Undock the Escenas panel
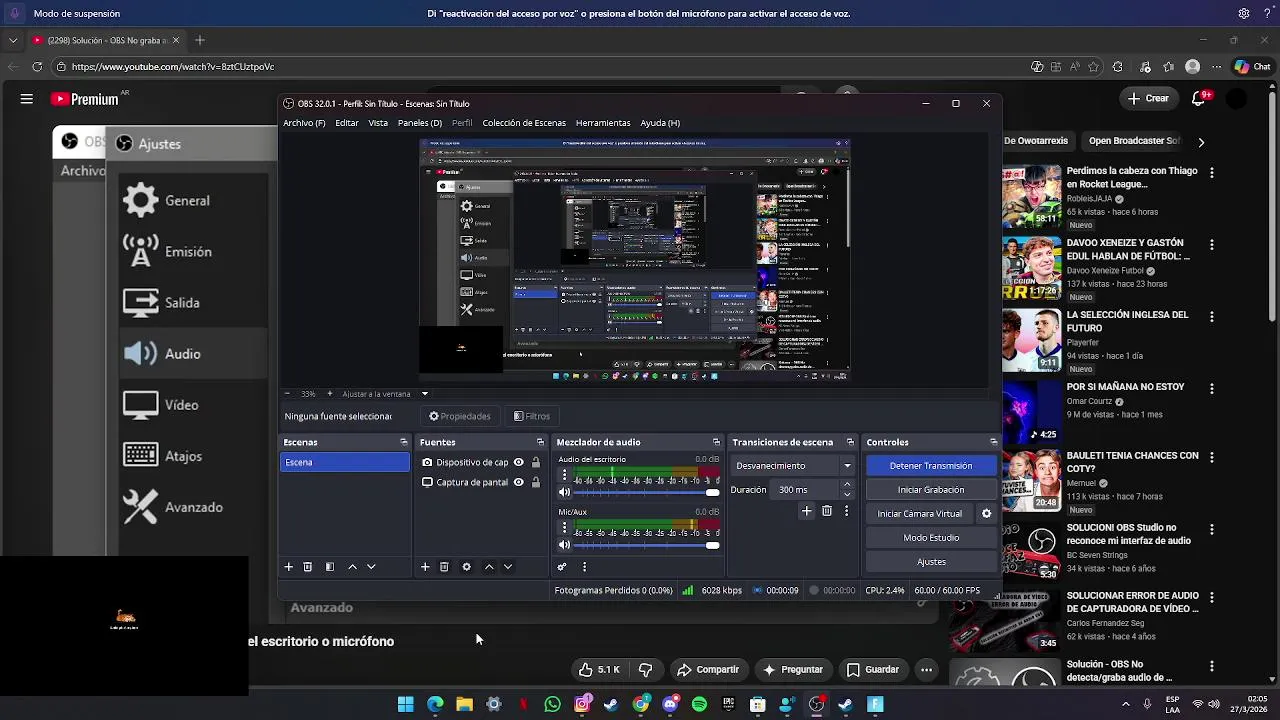1280x720 pixels. point(404,442)
